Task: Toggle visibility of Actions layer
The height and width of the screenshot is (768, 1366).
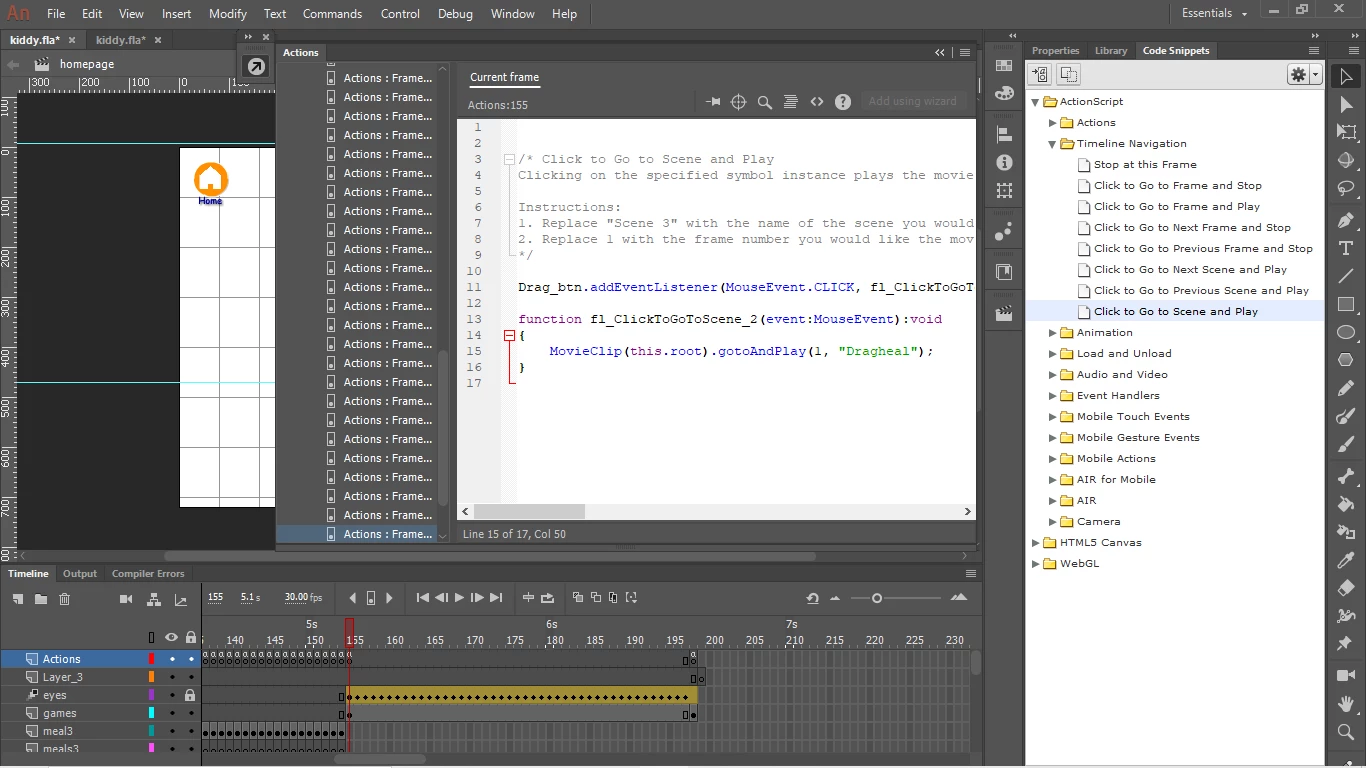Action: coord(172,659)
